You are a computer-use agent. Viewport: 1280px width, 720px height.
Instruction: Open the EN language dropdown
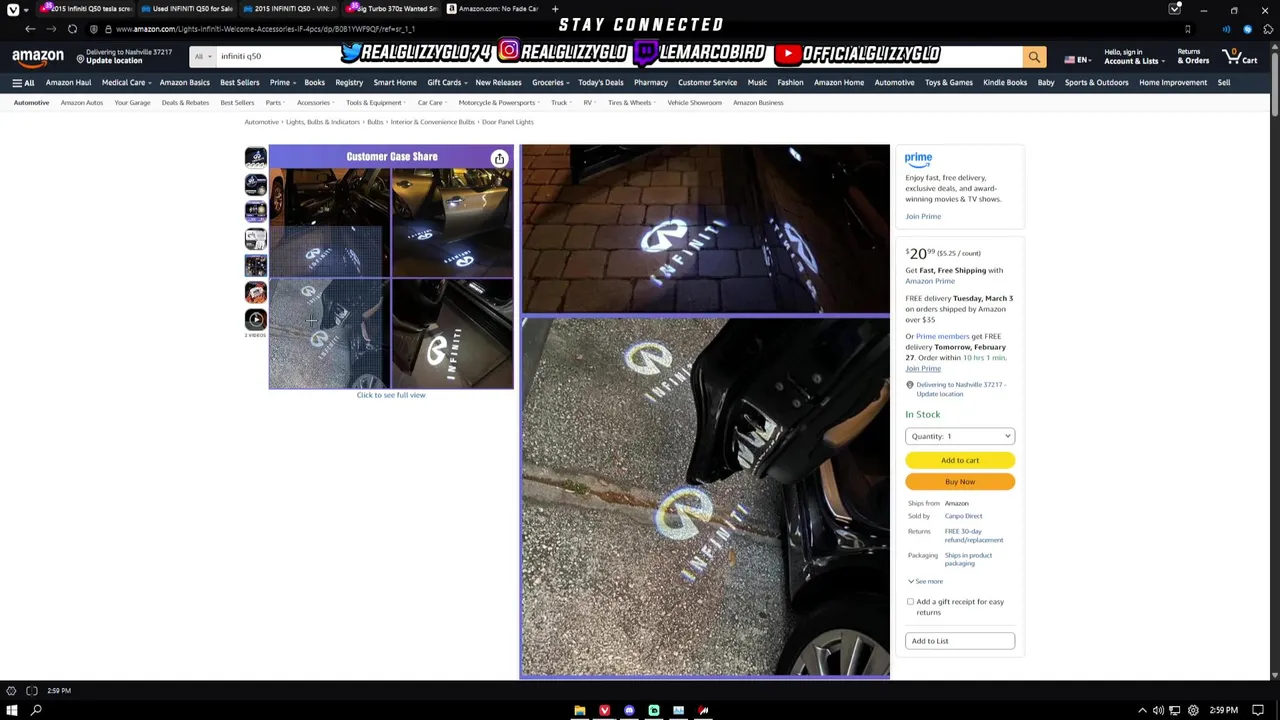pyautogui.click(x=1077, y=60)
